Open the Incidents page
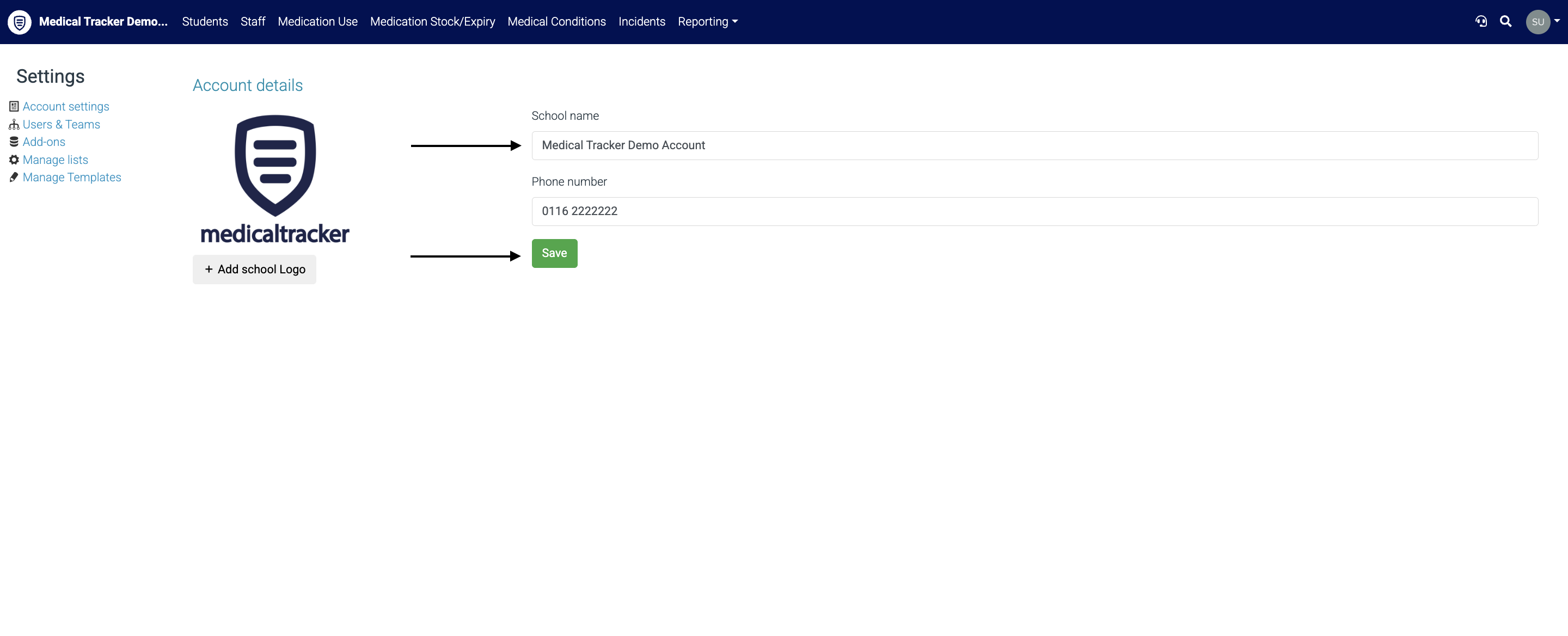 641,21
